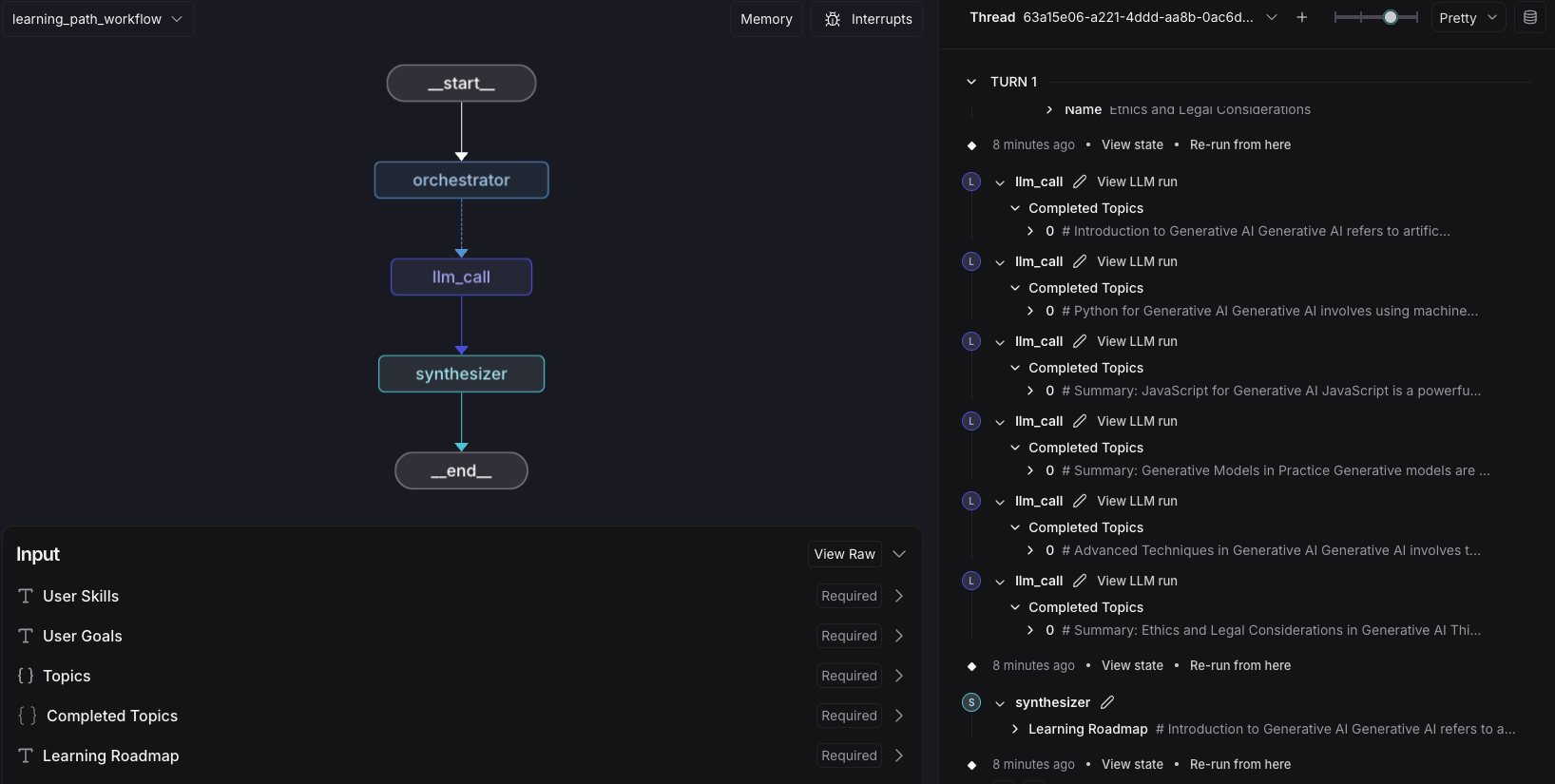1555x784 pixels.
Task: Collapse the Input panel with chevron
Action: tap(899, 554)
